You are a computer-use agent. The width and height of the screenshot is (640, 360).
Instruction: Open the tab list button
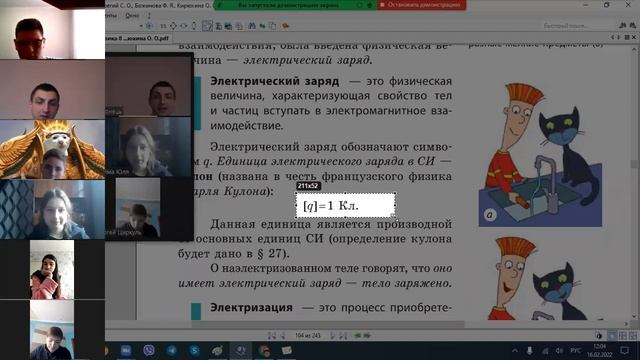click(627, 37)
